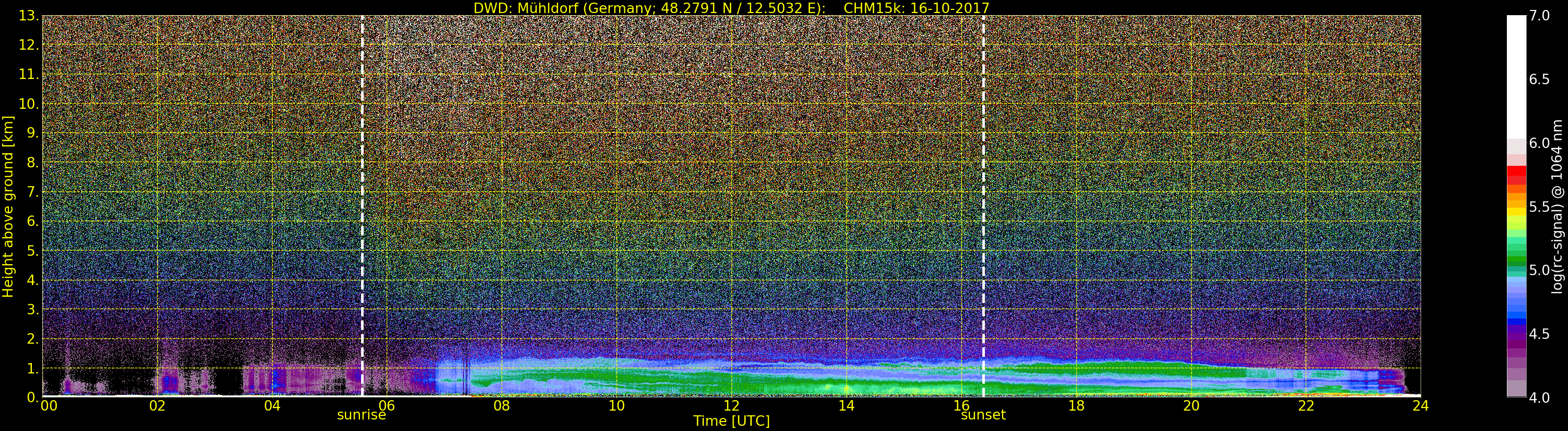Click the '5.0' colorbar value
Image resolution: width=1568 pixels, height=431 pixels.
coord(1539,270)
